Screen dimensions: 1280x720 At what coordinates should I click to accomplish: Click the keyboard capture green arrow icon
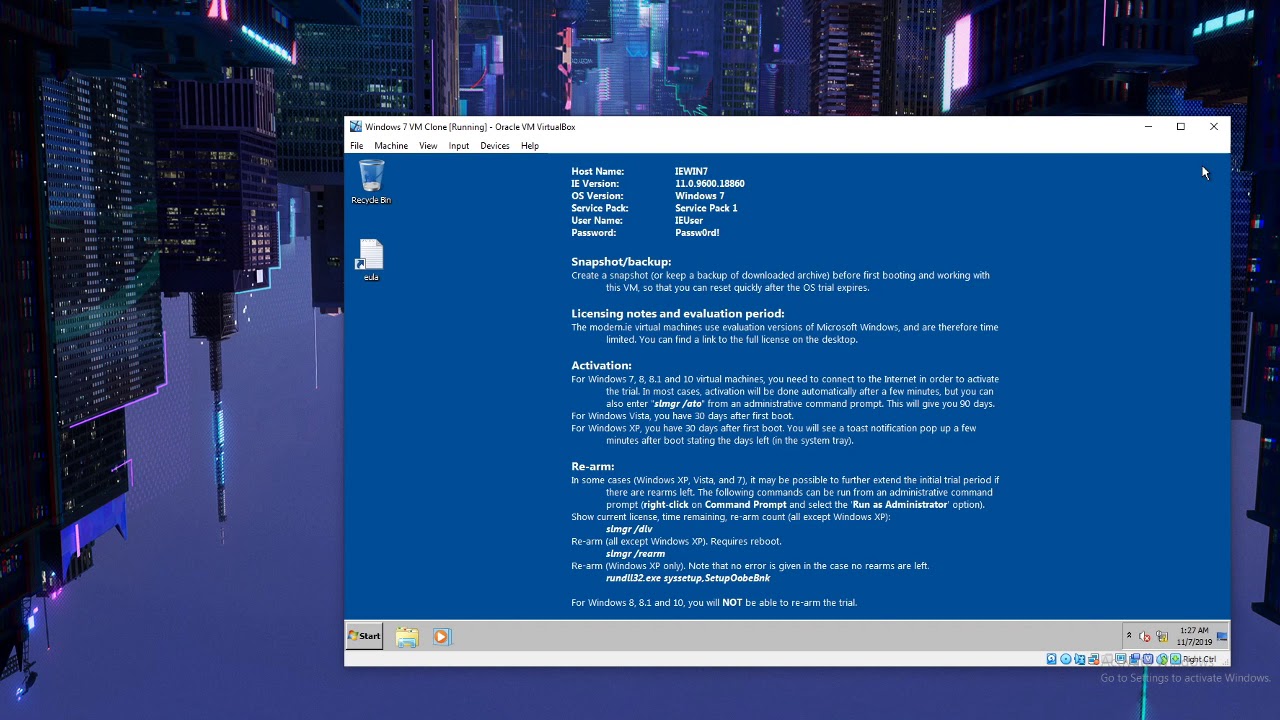click(1176, 659)
